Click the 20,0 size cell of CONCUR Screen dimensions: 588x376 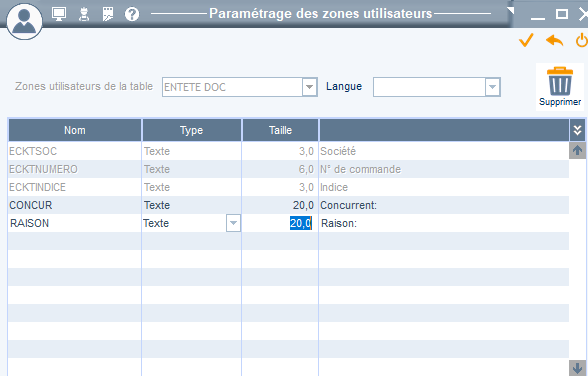pyautogui.click(x=280, y=205)
